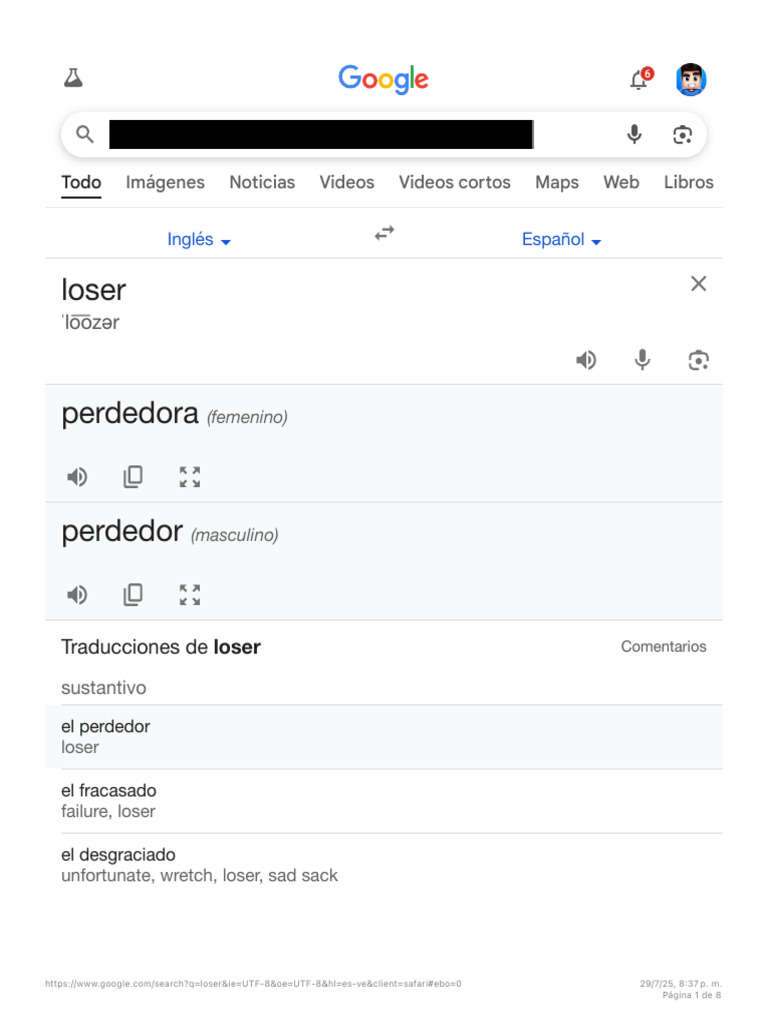Click the Google logo
Image resolution: width=768 pixels, height=1024 pixels.
point(384,79)
